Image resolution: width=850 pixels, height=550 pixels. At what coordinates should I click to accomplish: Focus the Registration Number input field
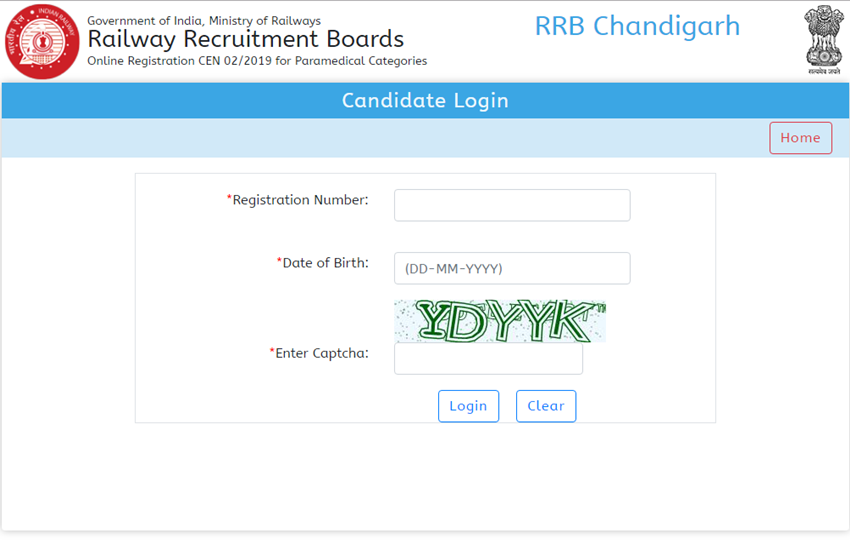click(512, 205)
